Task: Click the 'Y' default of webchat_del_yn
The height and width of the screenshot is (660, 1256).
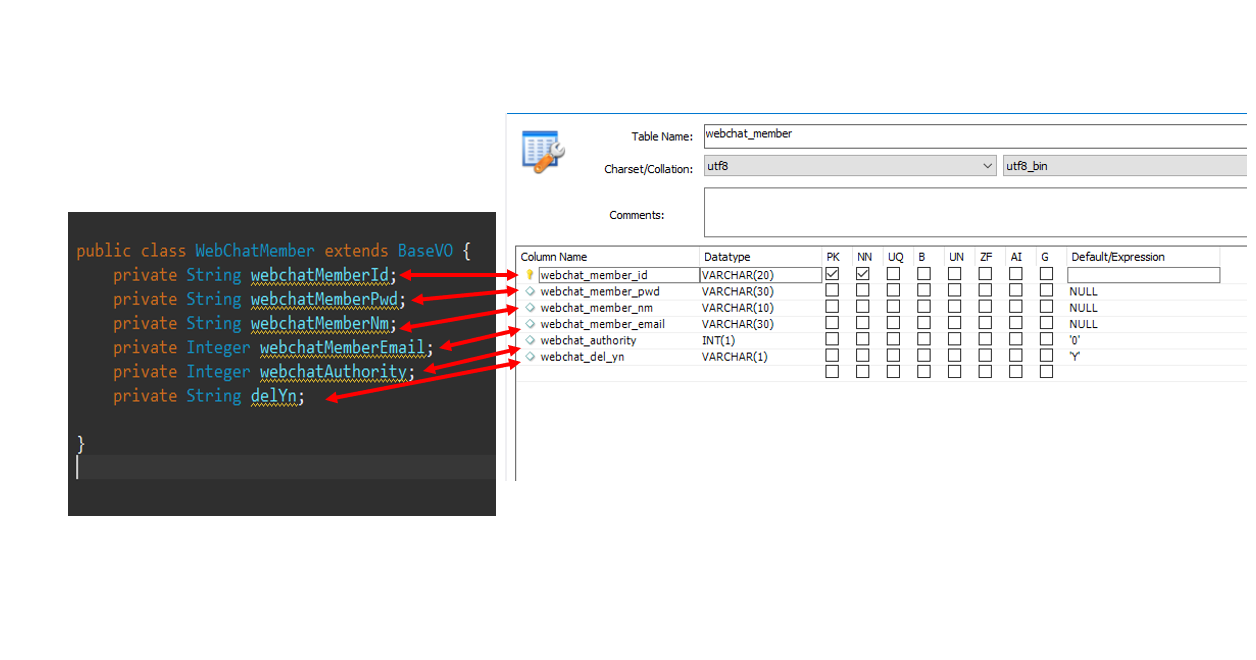Action: point(1075,357)
